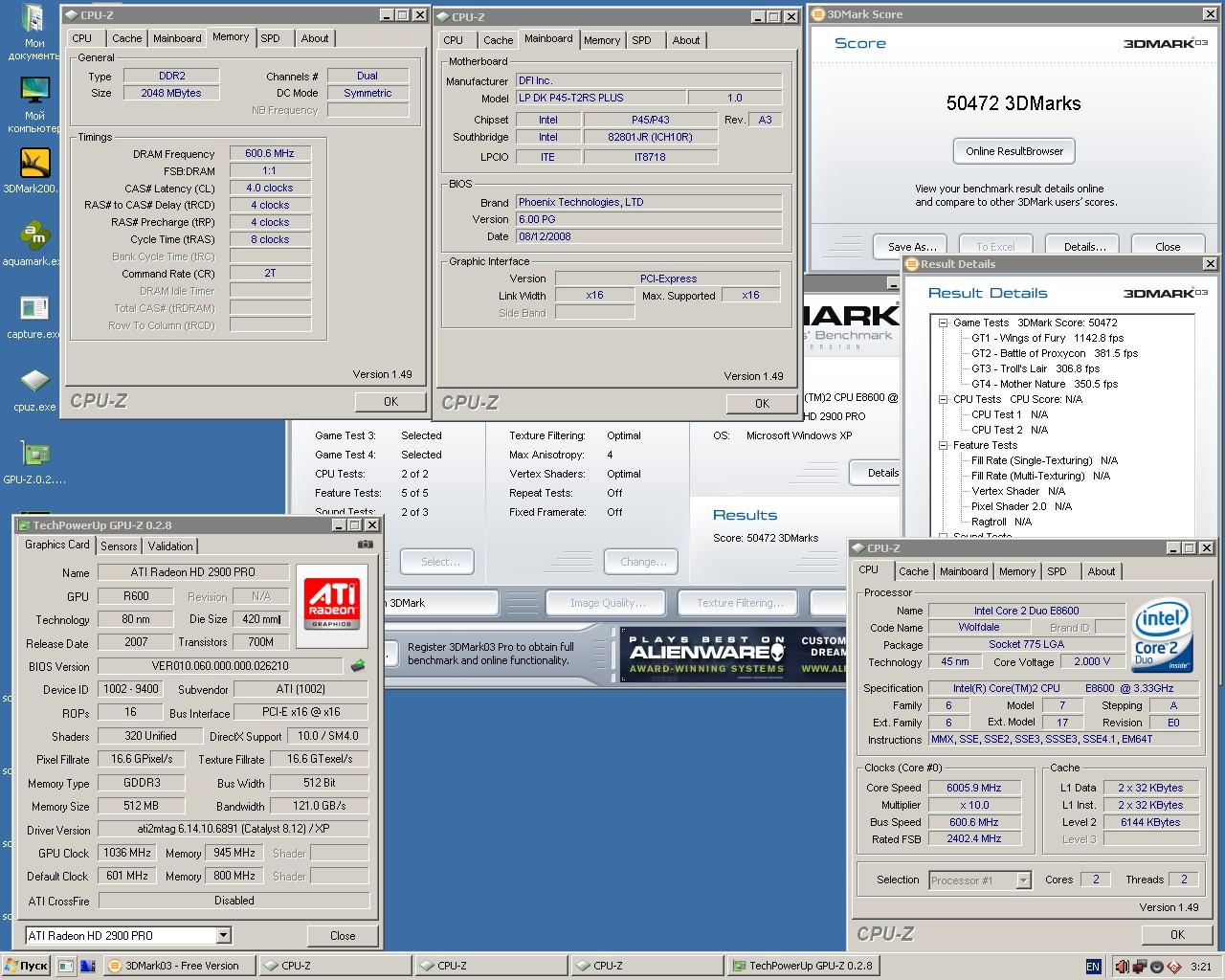Select Pixel Shader 2.0 result row
The height and width of the screenshot is (980, 1225).
pos(1021,506)
